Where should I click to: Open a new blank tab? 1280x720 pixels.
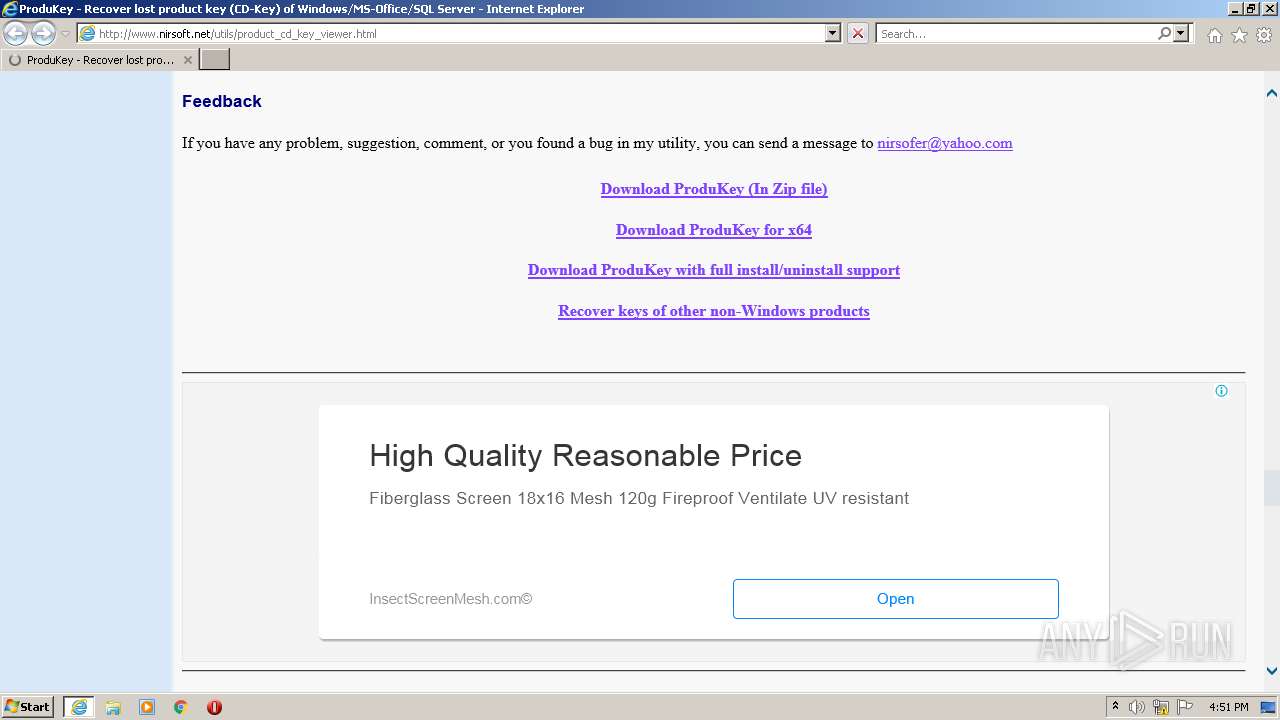pyautogui.click(x=215, y=60)
